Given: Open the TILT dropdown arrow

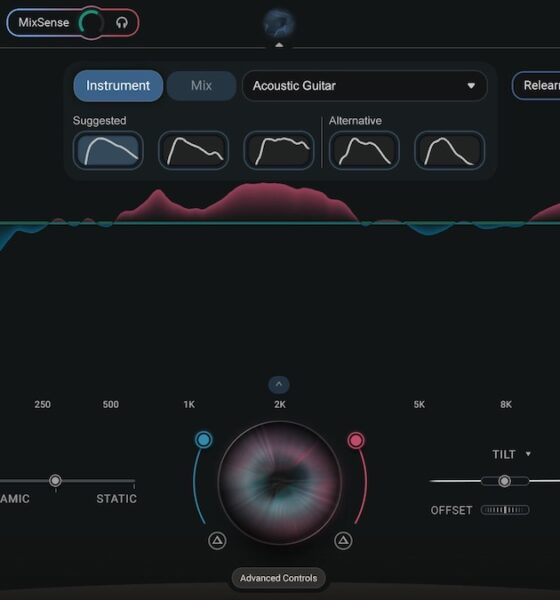Looking at the screenshot, I should 528,454.
